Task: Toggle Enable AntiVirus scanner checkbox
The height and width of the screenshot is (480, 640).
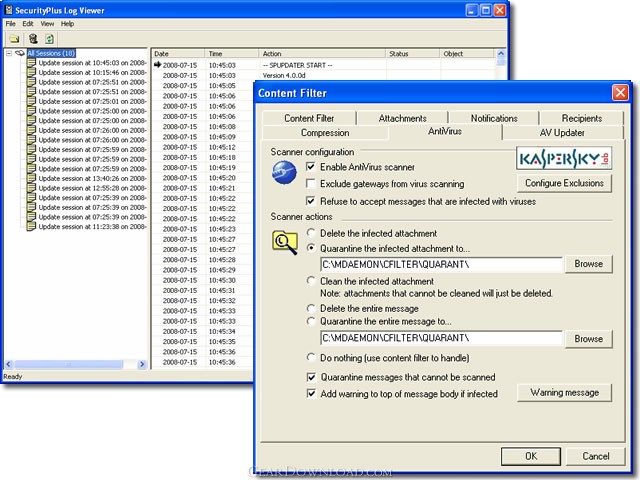Action: click(311, 167)
